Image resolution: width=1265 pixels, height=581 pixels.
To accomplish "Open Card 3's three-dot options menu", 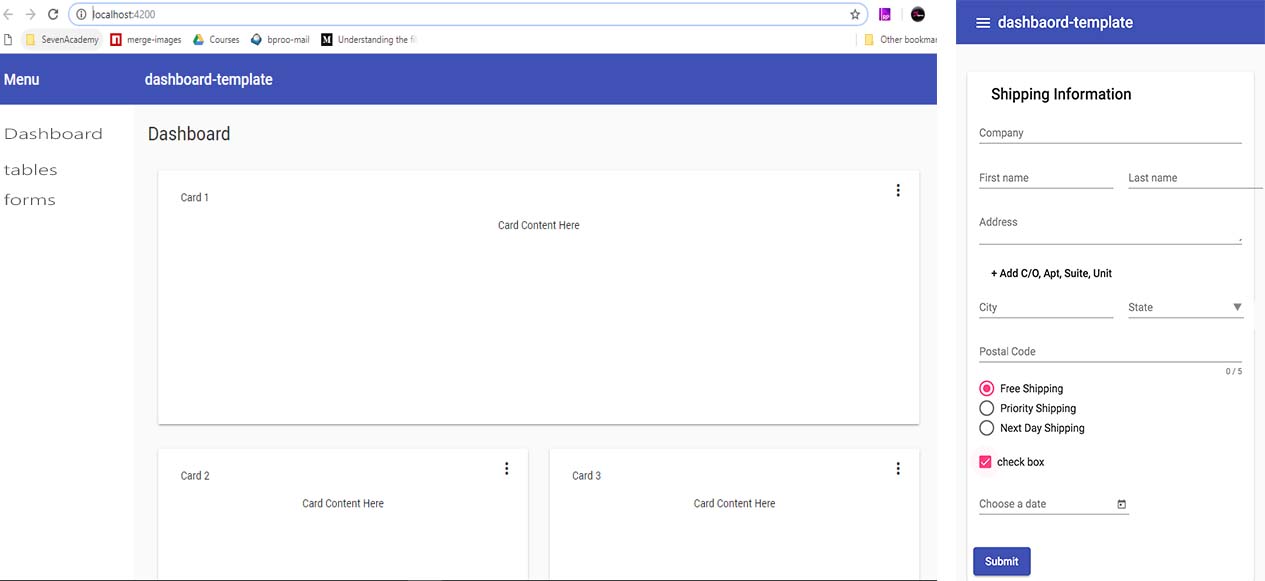I will click(x=897, y=467).
